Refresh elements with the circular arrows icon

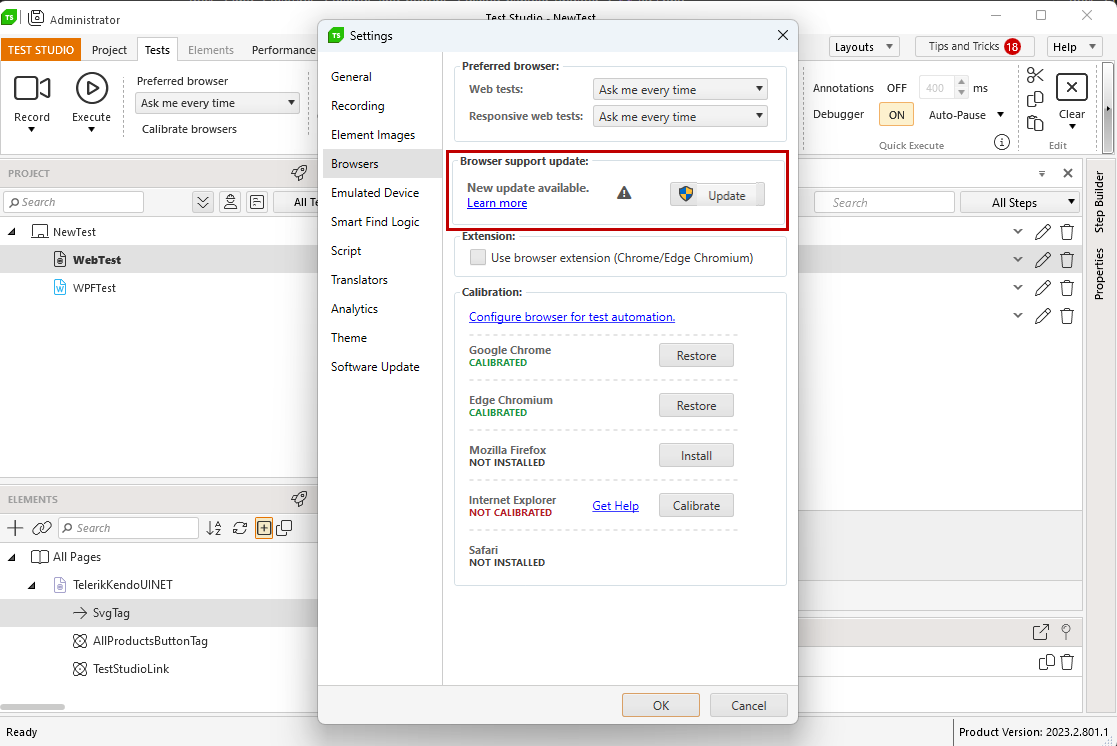click(x=240, y=528)
